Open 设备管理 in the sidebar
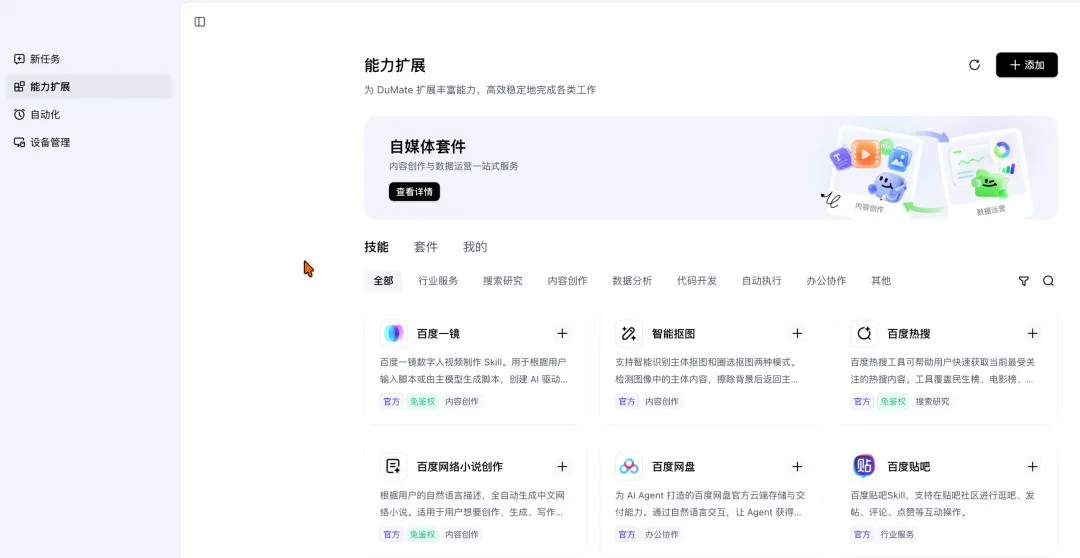 pos(90,143)
